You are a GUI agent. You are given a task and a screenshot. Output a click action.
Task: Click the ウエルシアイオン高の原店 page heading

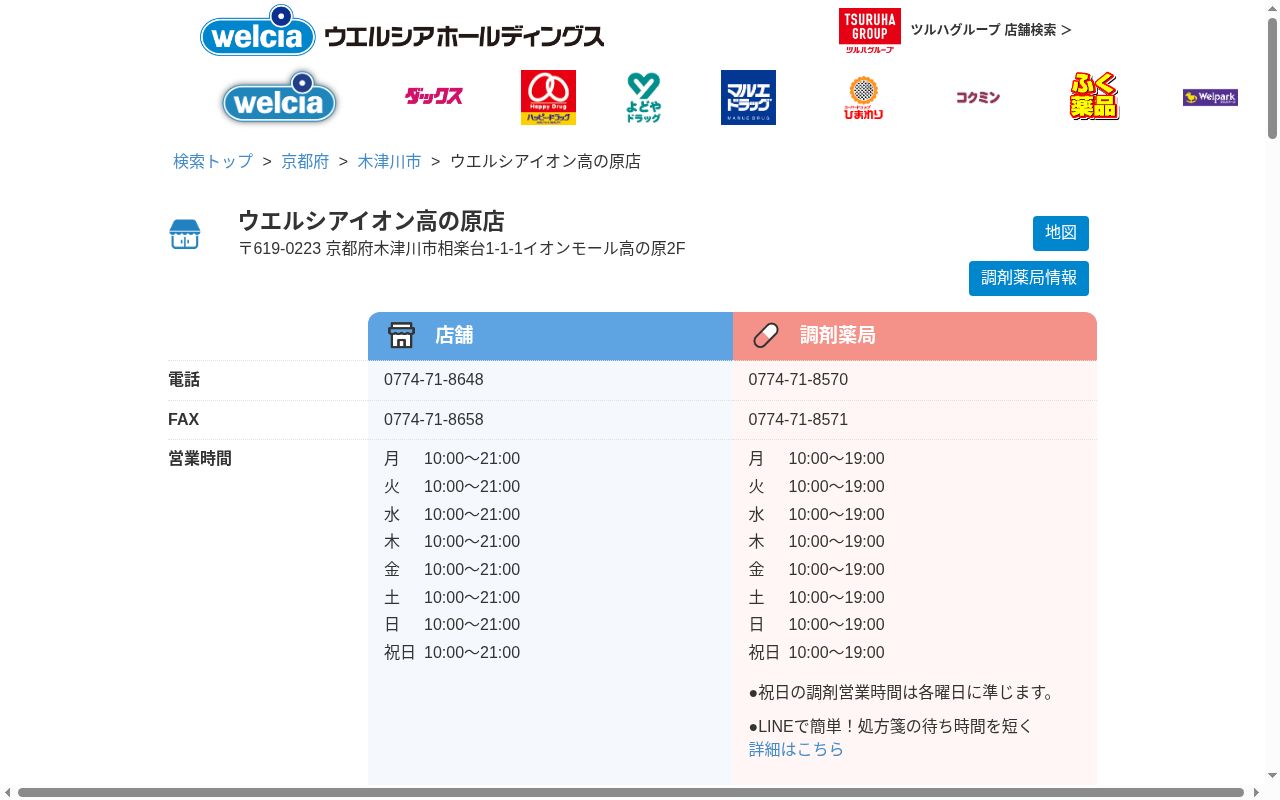(371, 221)
